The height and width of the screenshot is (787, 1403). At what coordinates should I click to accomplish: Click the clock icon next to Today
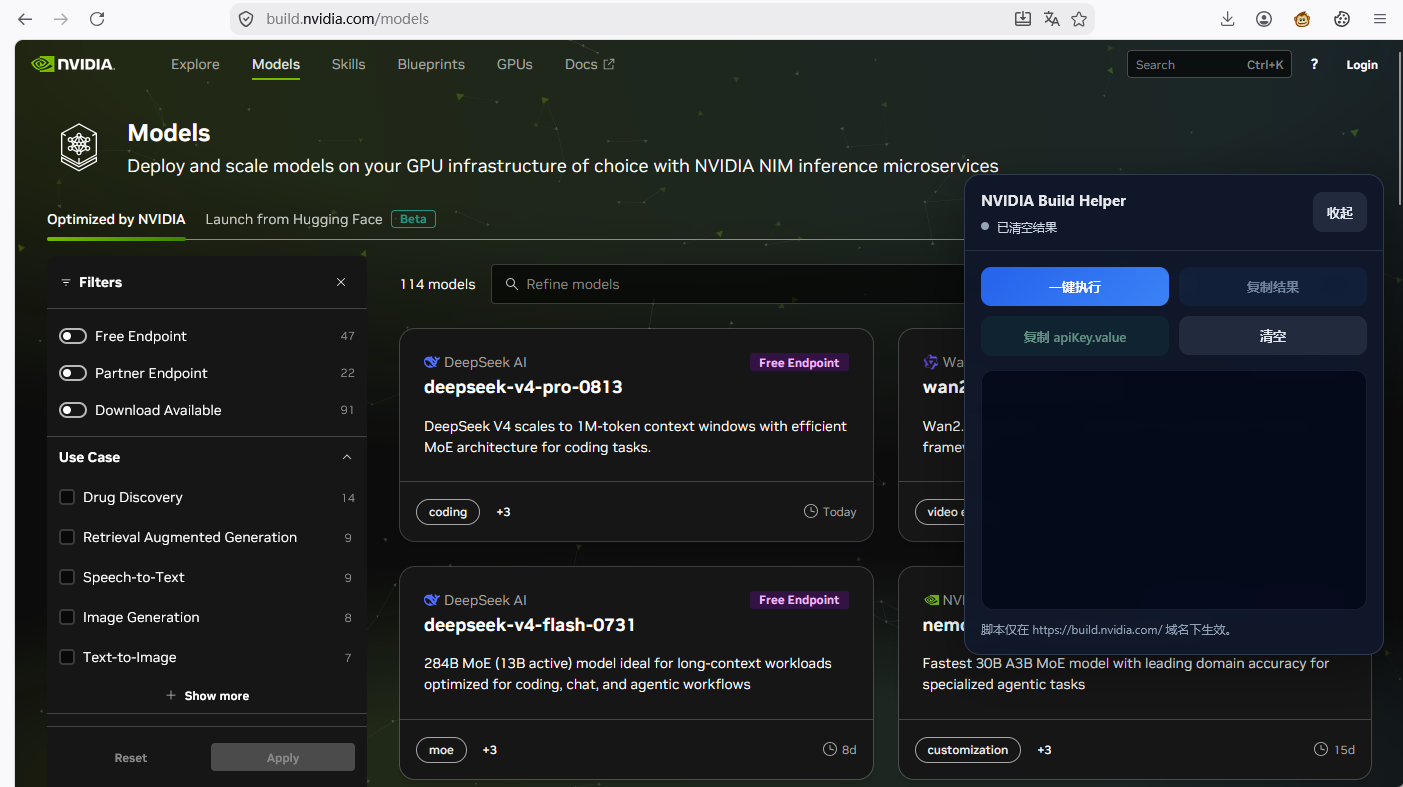[811, 511]
